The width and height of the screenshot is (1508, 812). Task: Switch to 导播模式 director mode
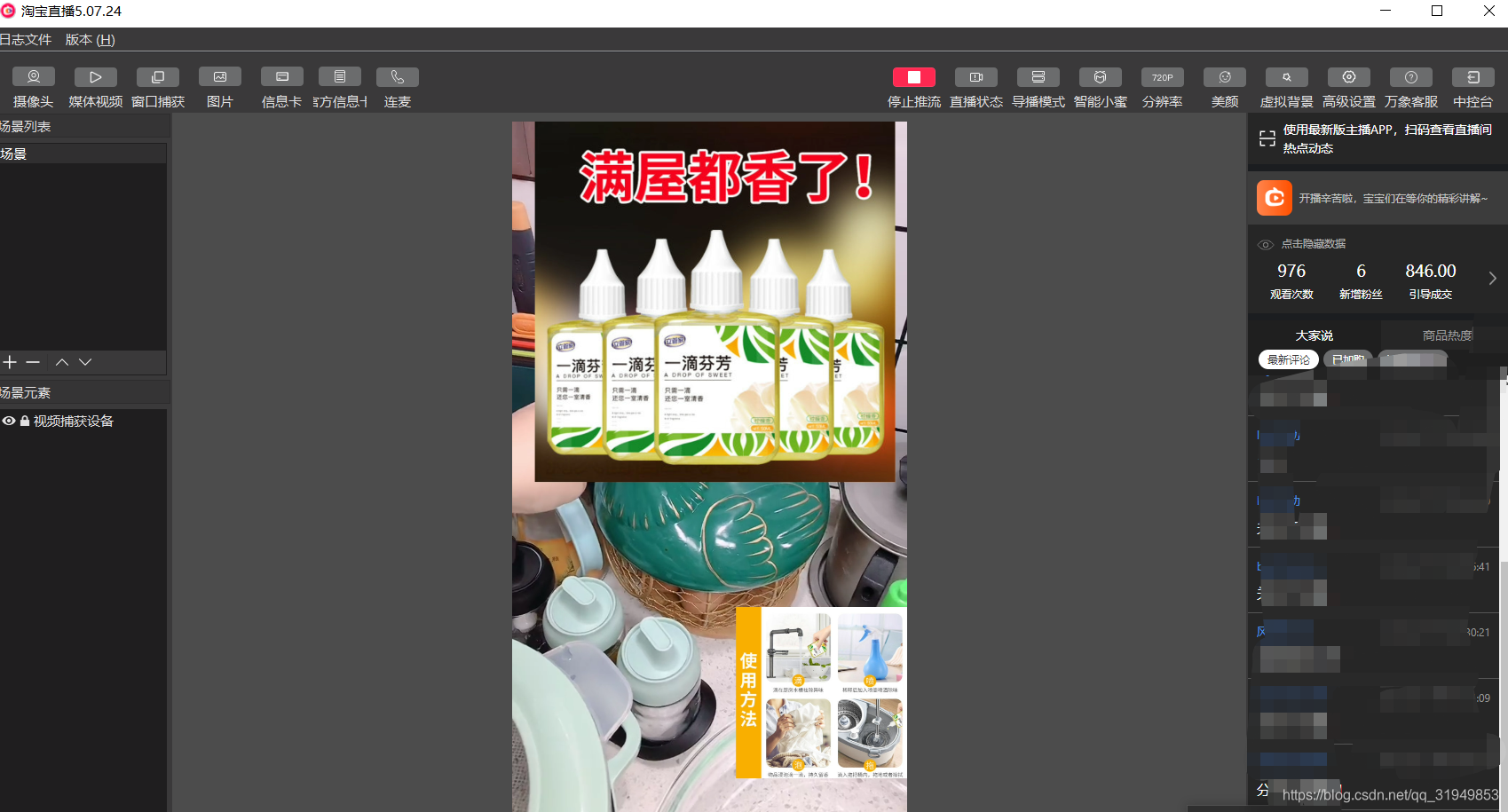[1038, 77]
